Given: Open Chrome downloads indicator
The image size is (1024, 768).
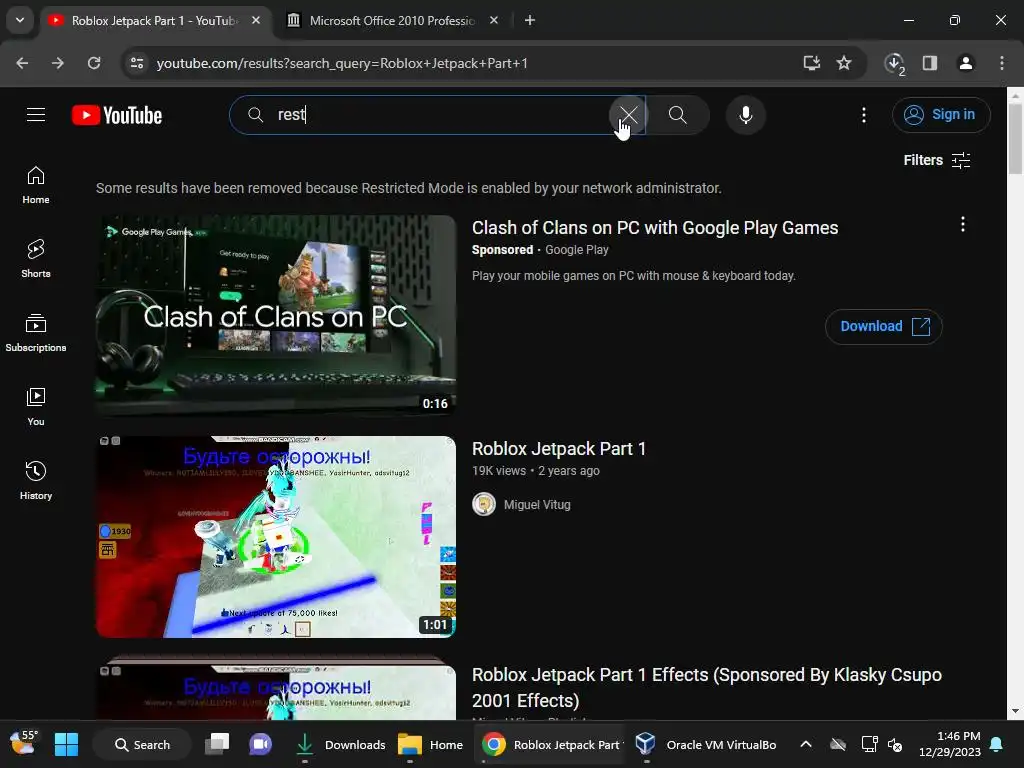Looking at the screenshot, I should click(x=894, y=63).
